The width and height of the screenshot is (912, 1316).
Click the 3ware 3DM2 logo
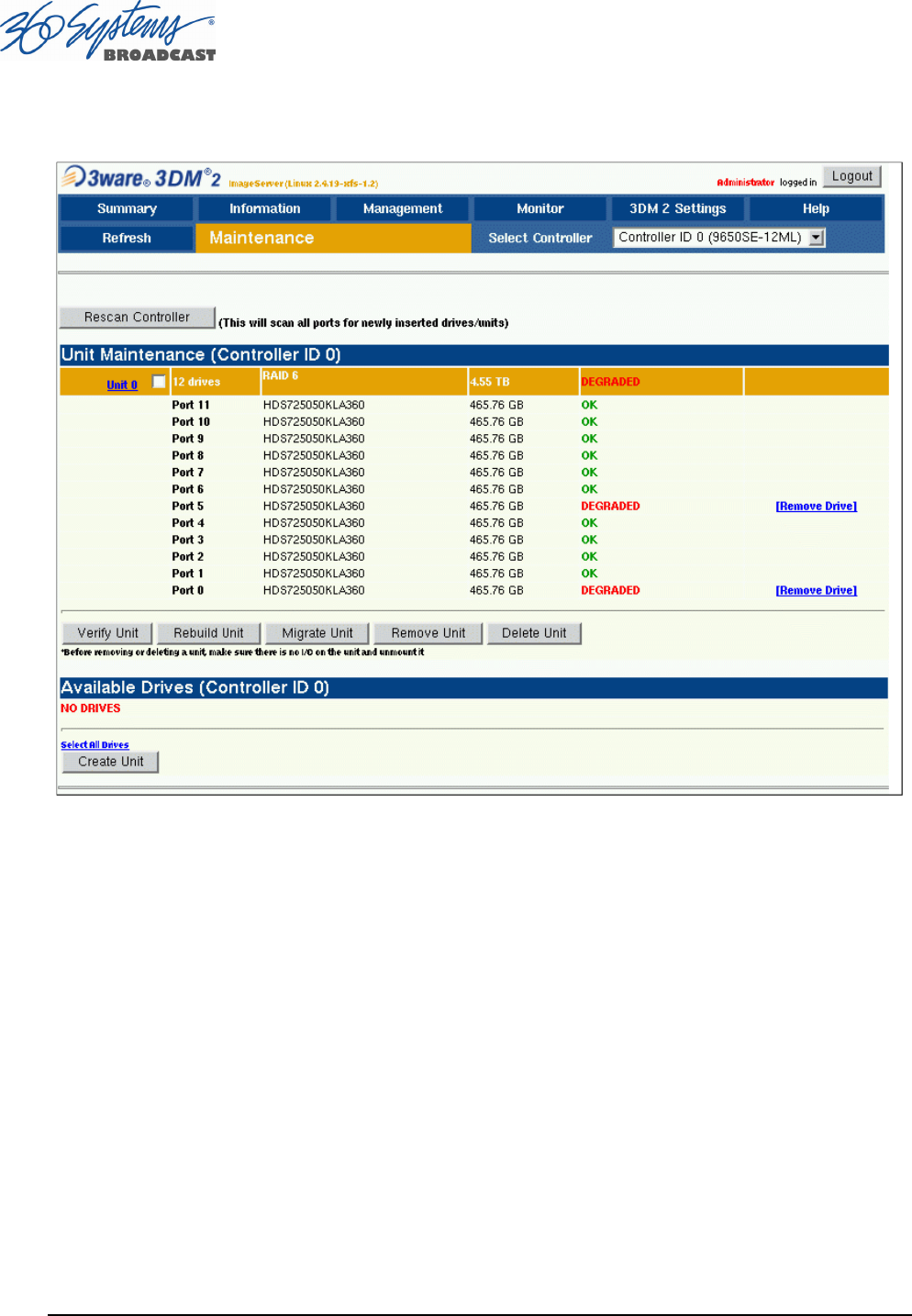tap(142, 177)
